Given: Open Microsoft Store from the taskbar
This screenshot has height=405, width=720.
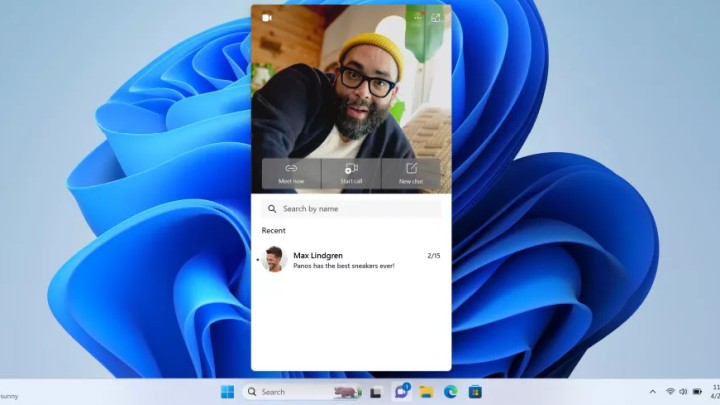Looking at the screenshot, I should [476, 392].
